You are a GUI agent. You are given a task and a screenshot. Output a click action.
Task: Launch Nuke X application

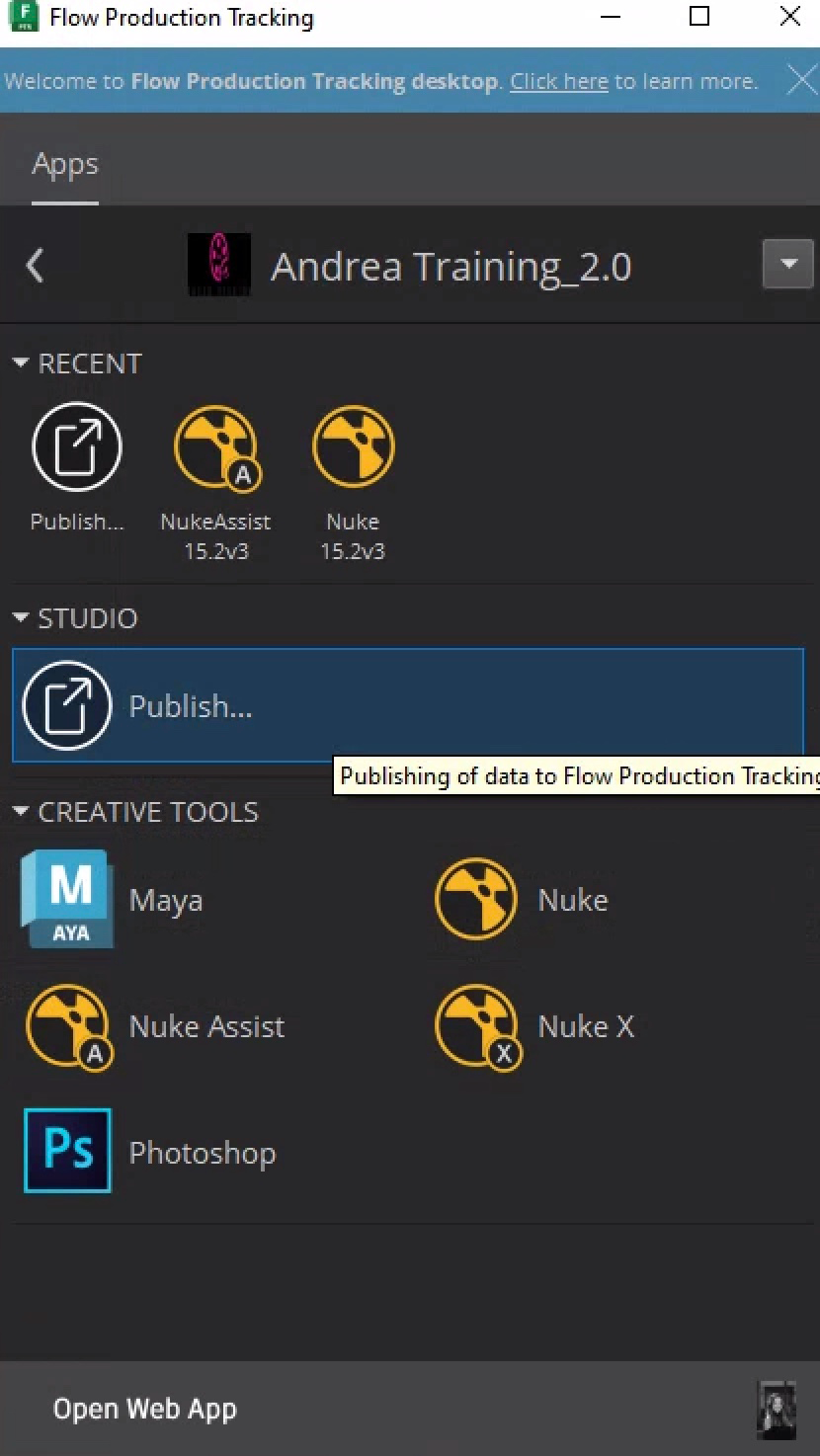tap(476, 1026)
